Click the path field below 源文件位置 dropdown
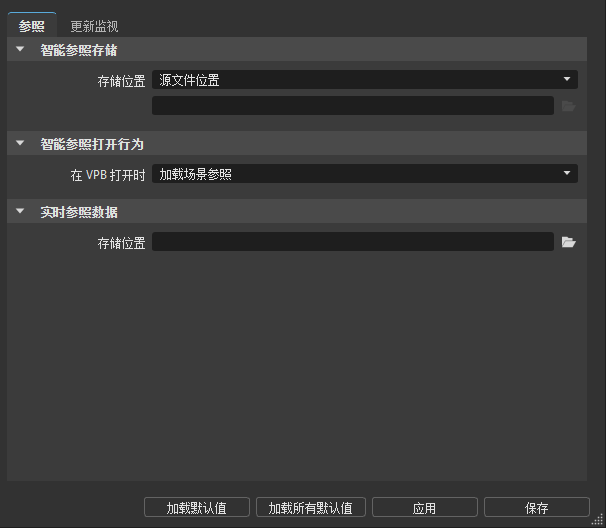This screenshot has height=528, width=606. pyautogui.click(x=353, y=106)
